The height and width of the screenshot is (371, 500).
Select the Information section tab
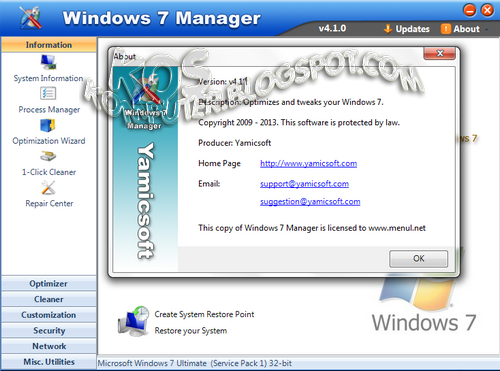tap(49, 45)
